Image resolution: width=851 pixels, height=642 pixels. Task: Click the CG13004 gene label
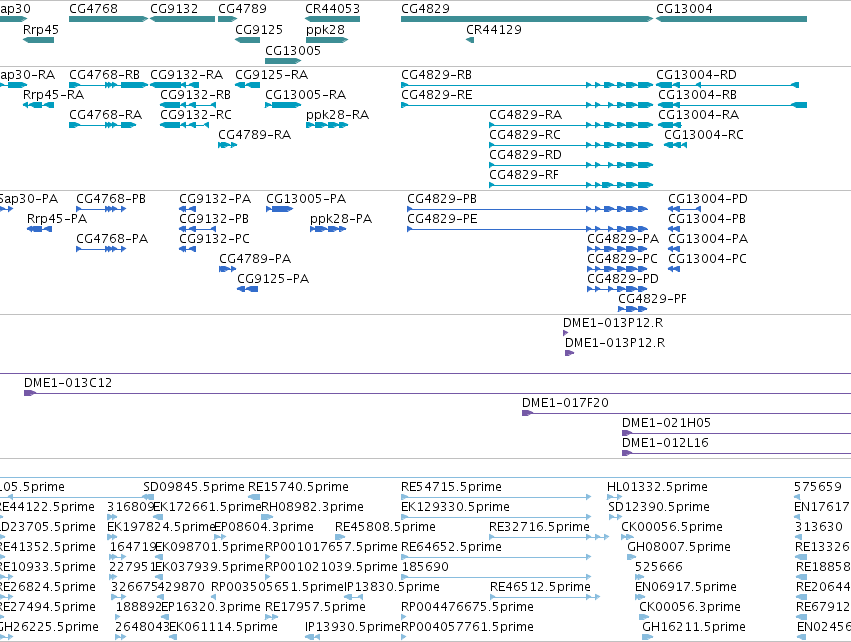click(684, 9)
